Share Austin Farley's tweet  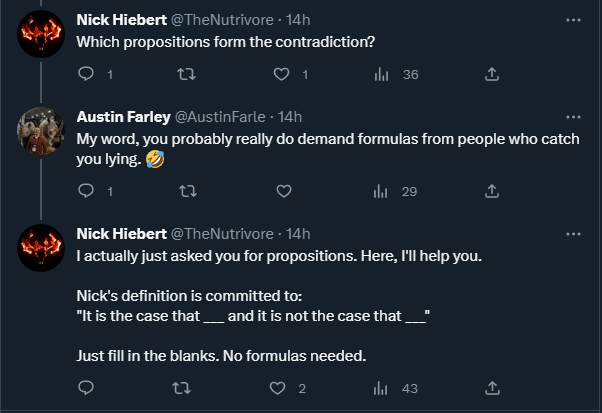point(491,191)
